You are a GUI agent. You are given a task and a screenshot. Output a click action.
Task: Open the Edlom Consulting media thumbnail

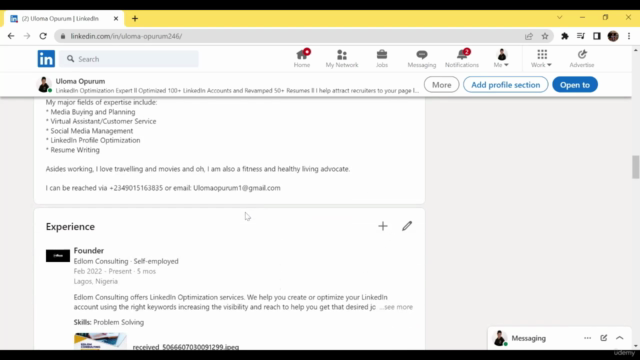[100, 341]
